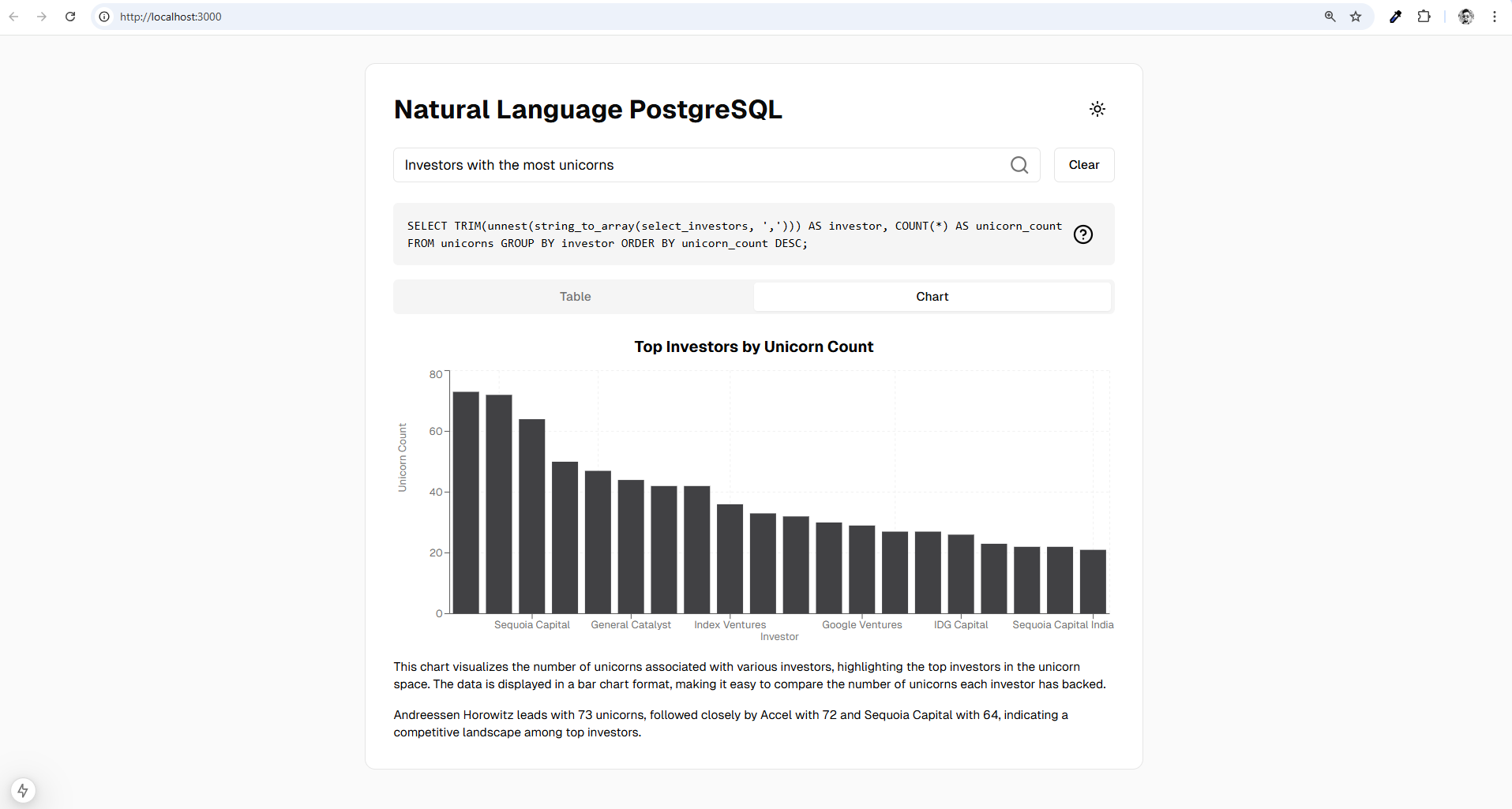Click the 'Index Ventures' axis label
The image size is (1512, 809).
point(730,624)
